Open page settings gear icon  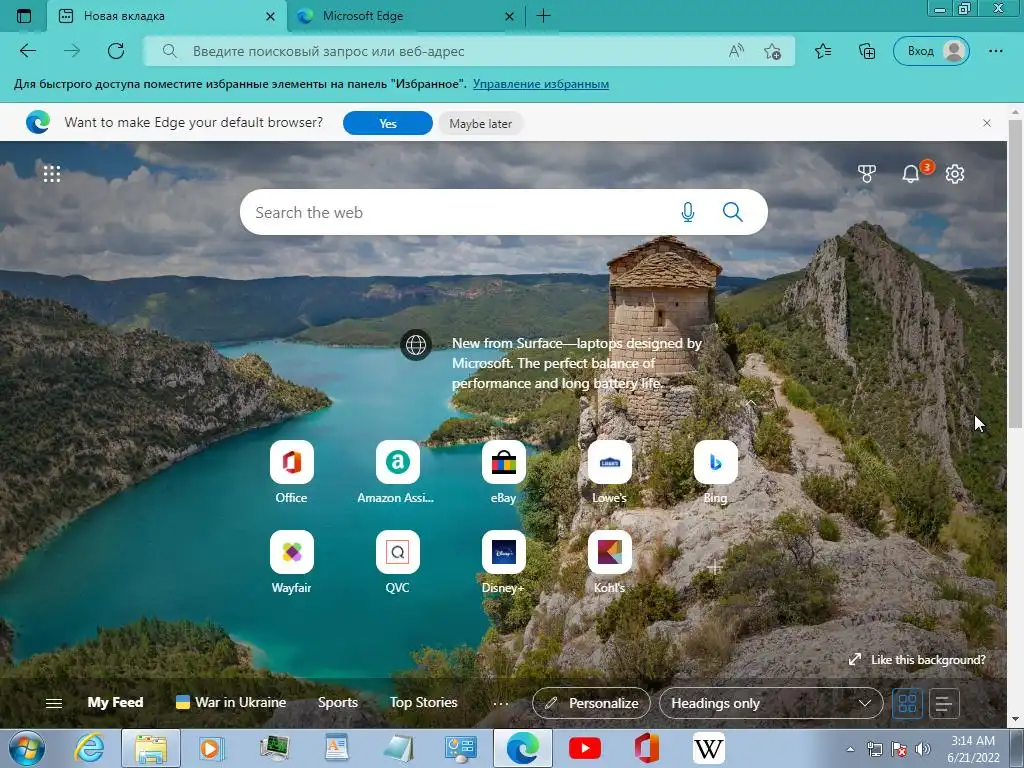click(x=955, y=174)
